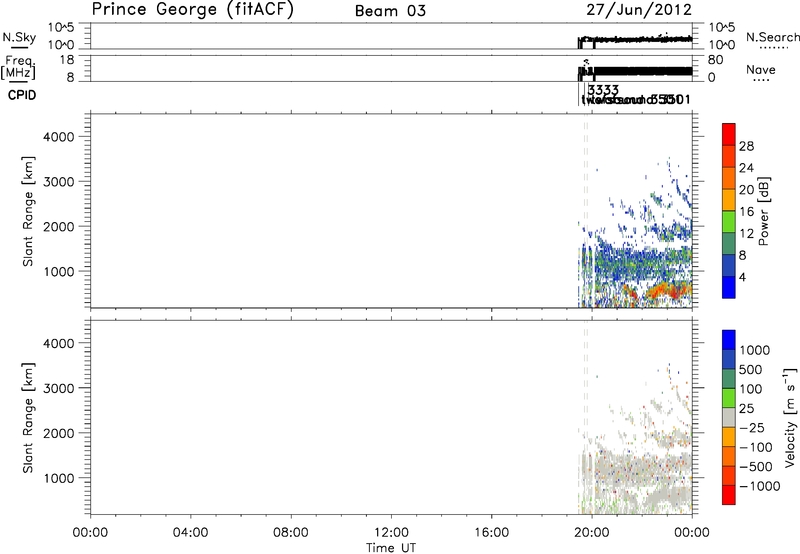
Task: Click the CPID value "3333"
Action: [x=603, y=90]
